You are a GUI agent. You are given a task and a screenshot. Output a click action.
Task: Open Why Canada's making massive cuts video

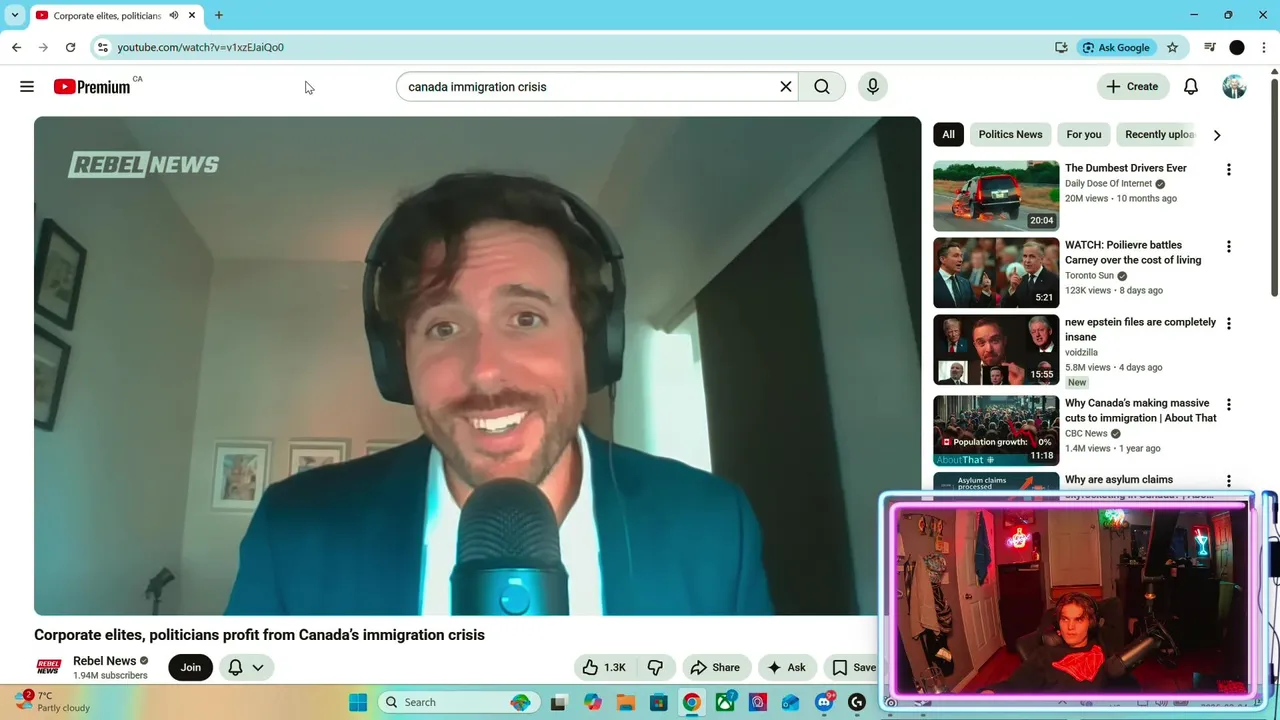[1141, 410]
